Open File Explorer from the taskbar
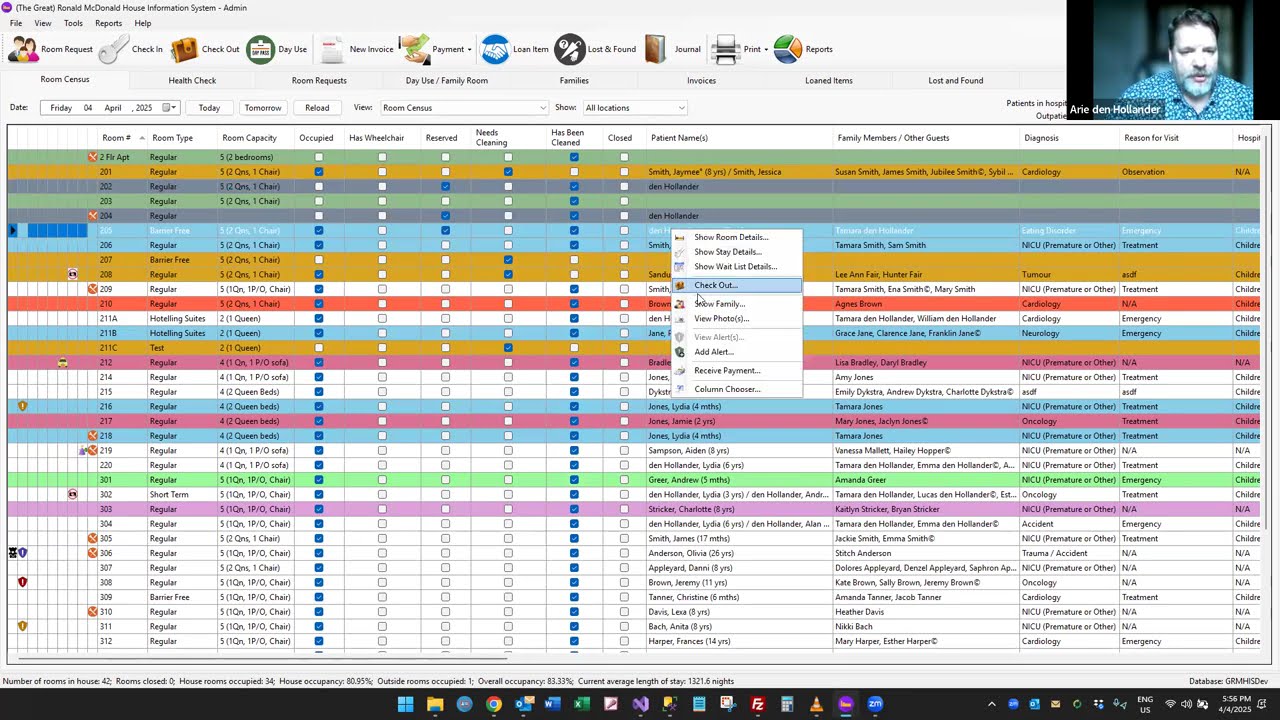The height and width of the screenshot is (720, 1280). 435,704
